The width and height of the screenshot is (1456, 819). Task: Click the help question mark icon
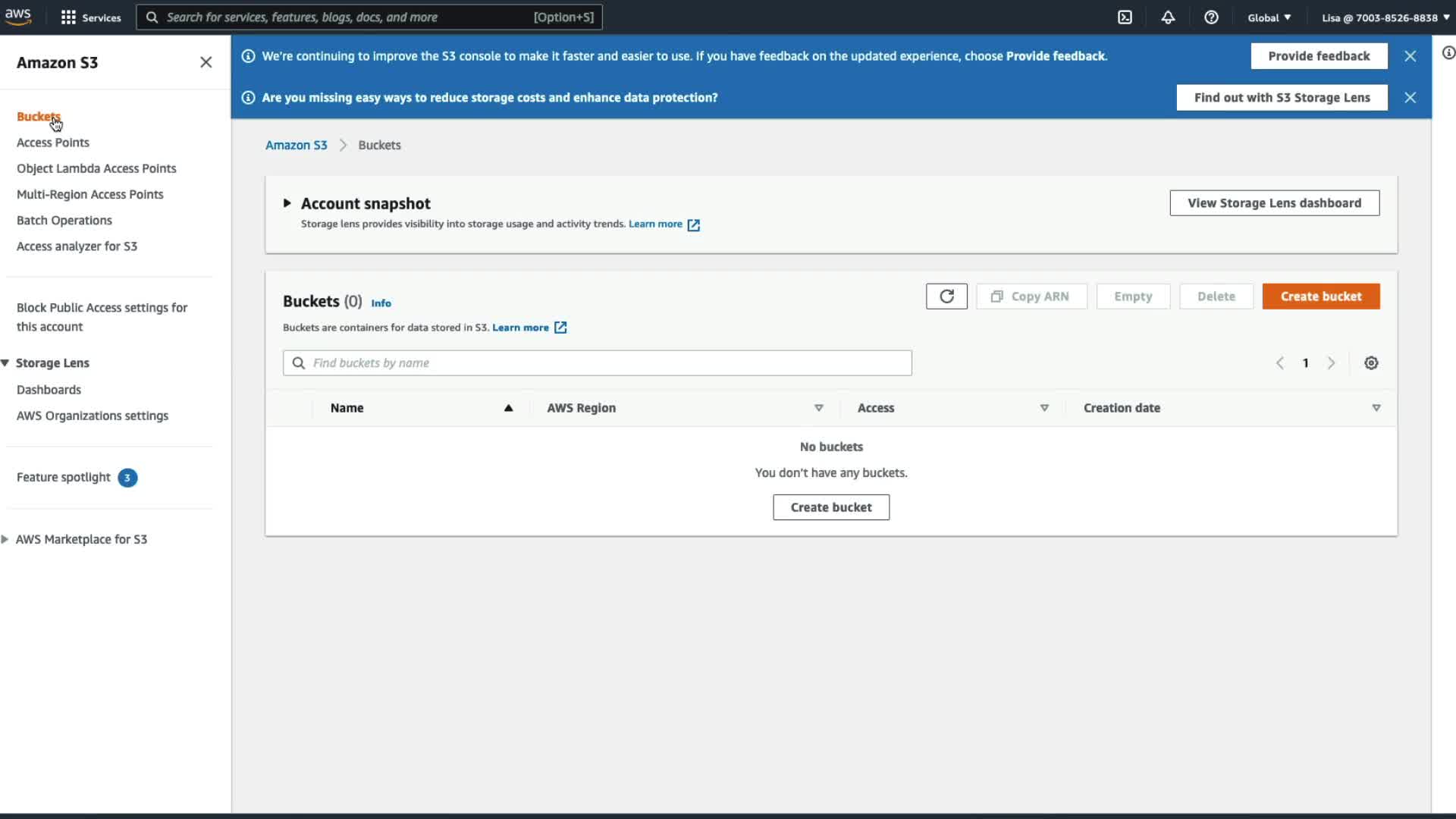1211,17
